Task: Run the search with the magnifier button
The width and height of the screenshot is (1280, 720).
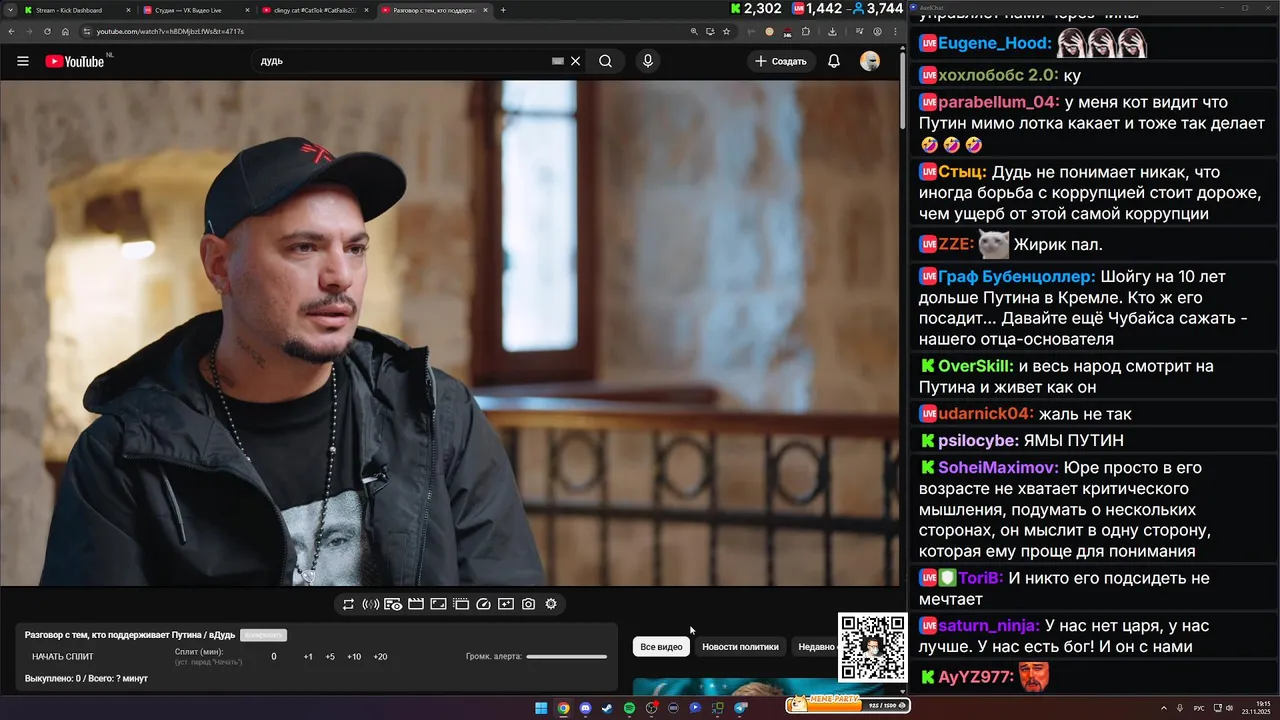Action: coord(605,61)
